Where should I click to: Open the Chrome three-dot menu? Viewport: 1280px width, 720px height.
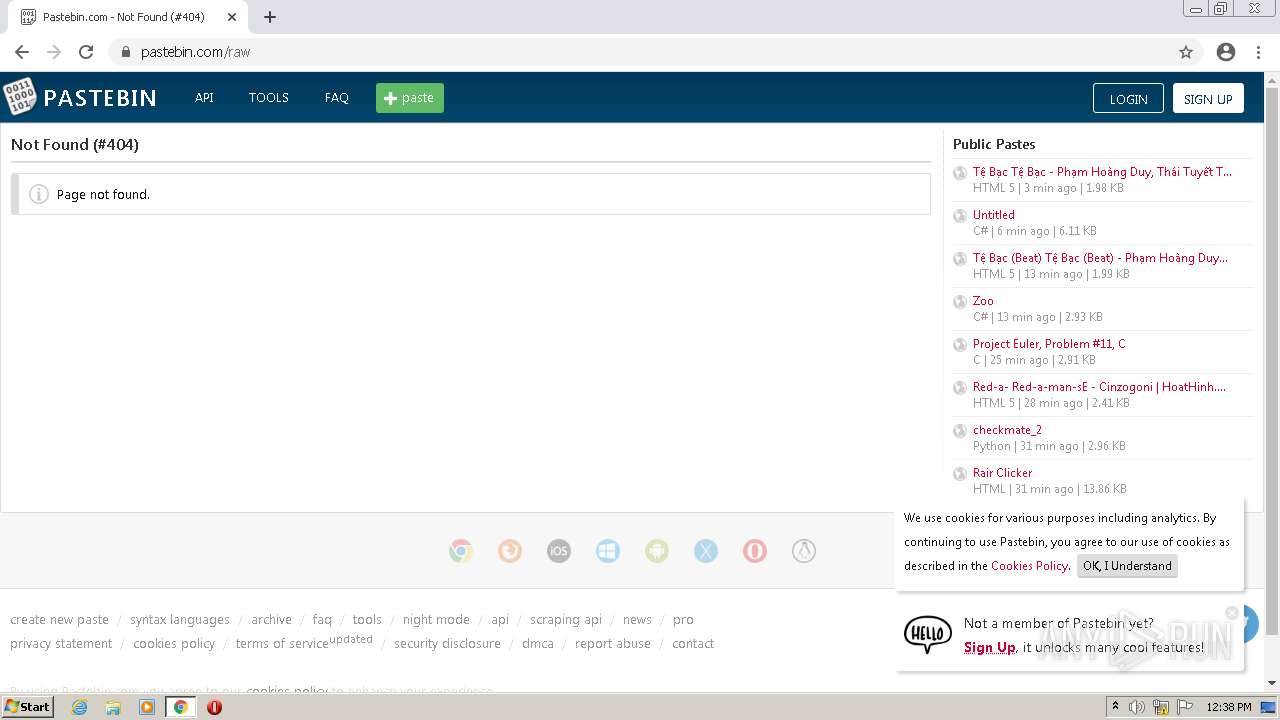point(1258,52)
